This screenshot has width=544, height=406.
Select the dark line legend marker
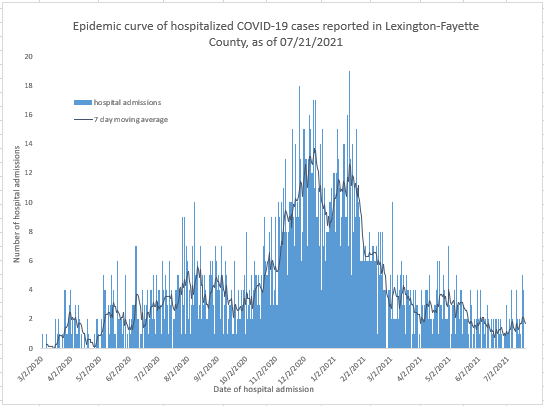tap(83, 120)
